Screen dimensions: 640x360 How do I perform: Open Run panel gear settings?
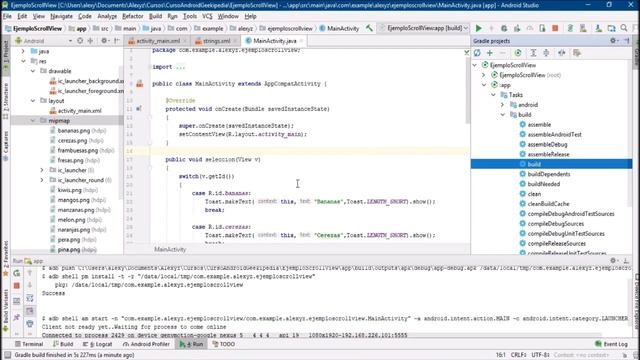coord(613,260)
